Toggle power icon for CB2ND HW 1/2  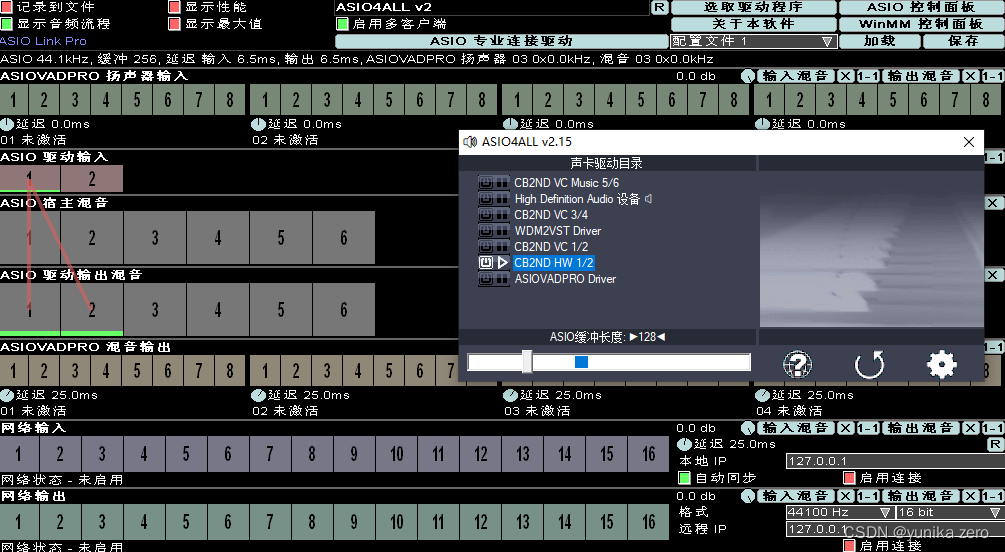tap(486, 263)
